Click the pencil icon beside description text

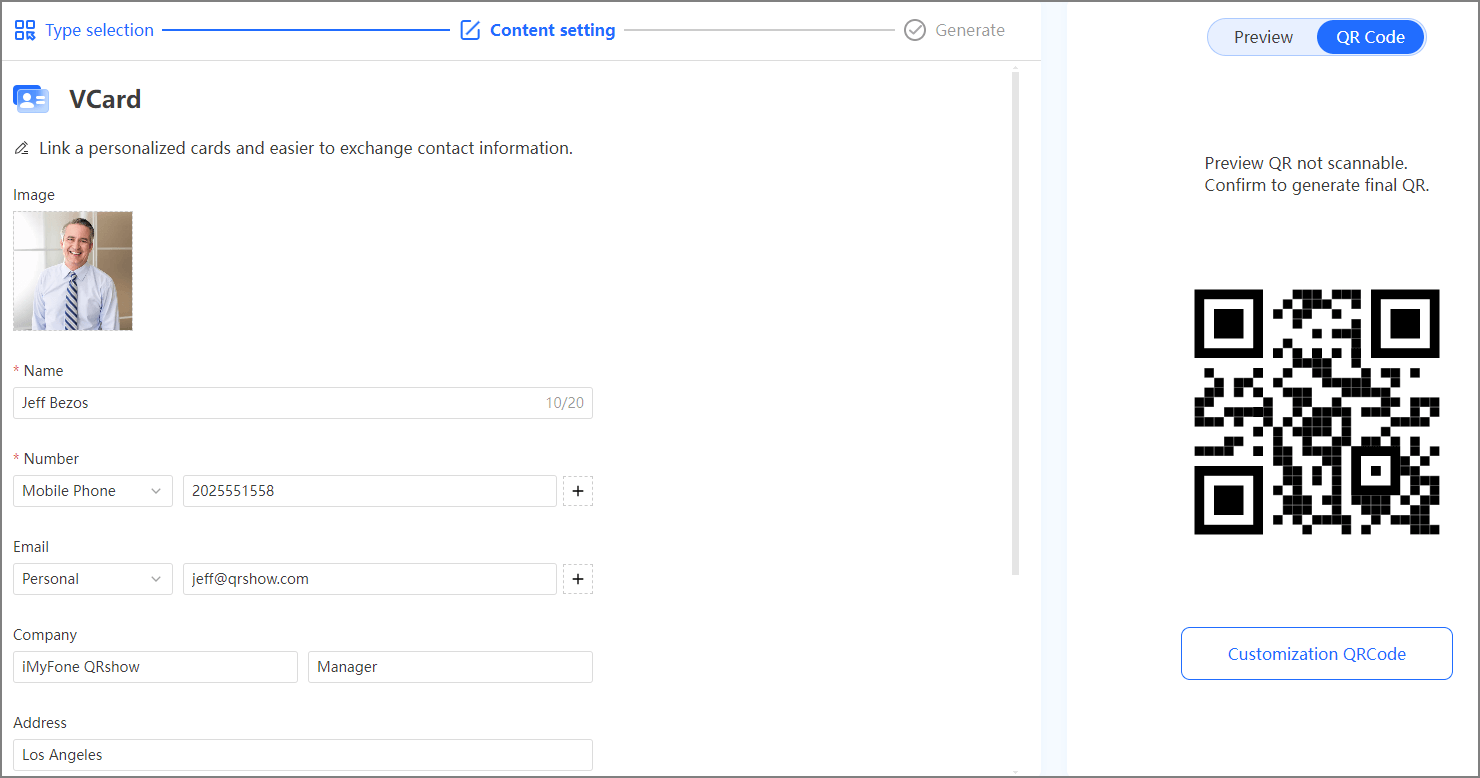[x=22, y=149]
